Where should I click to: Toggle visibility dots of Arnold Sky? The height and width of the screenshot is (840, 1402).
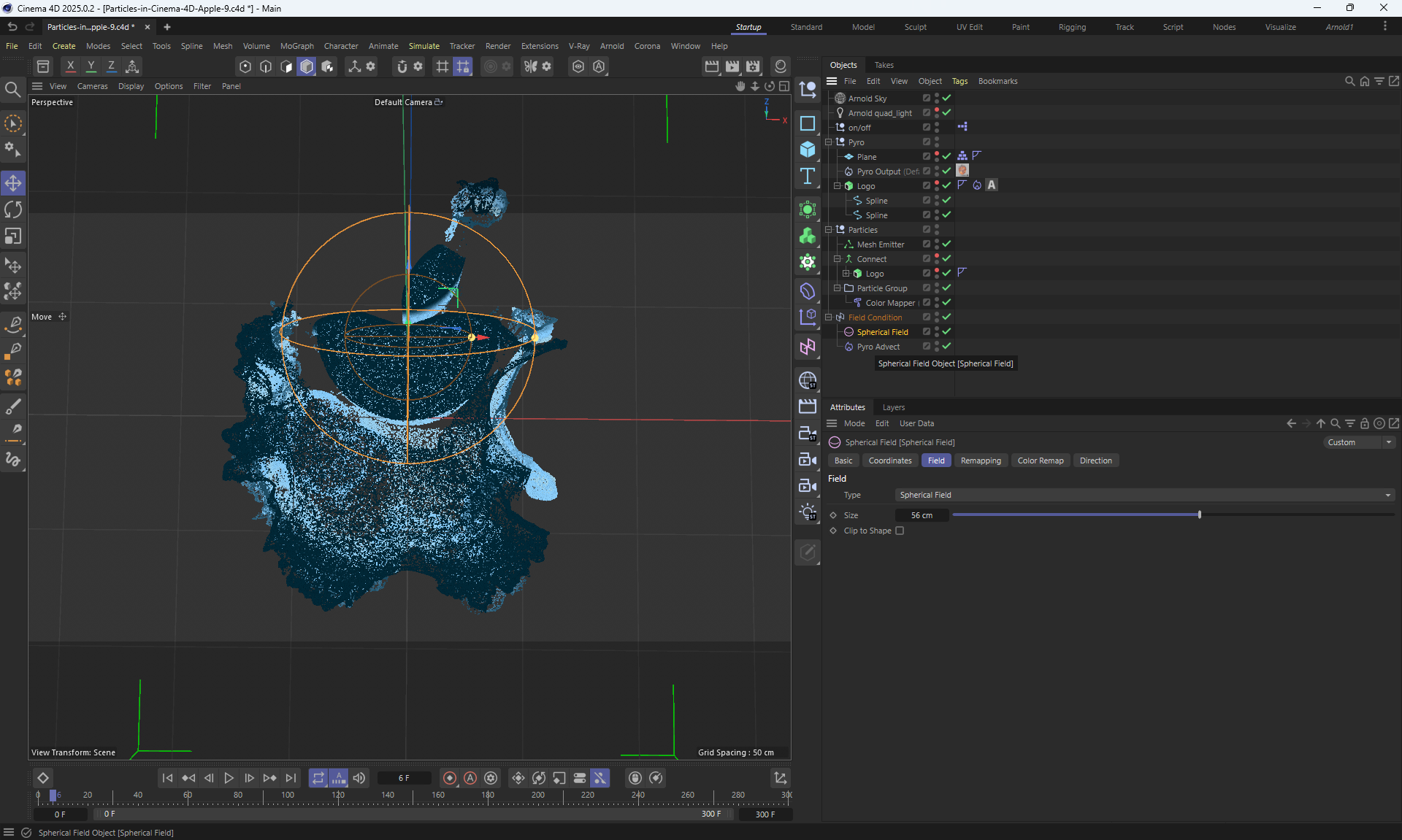(x=937, y=98)
